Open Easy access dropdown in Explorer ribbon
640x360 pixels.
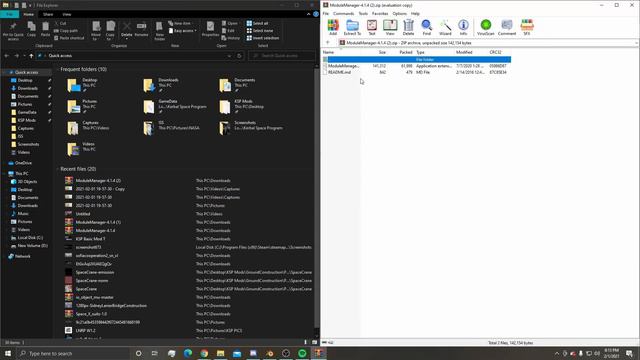pos(183,31)
